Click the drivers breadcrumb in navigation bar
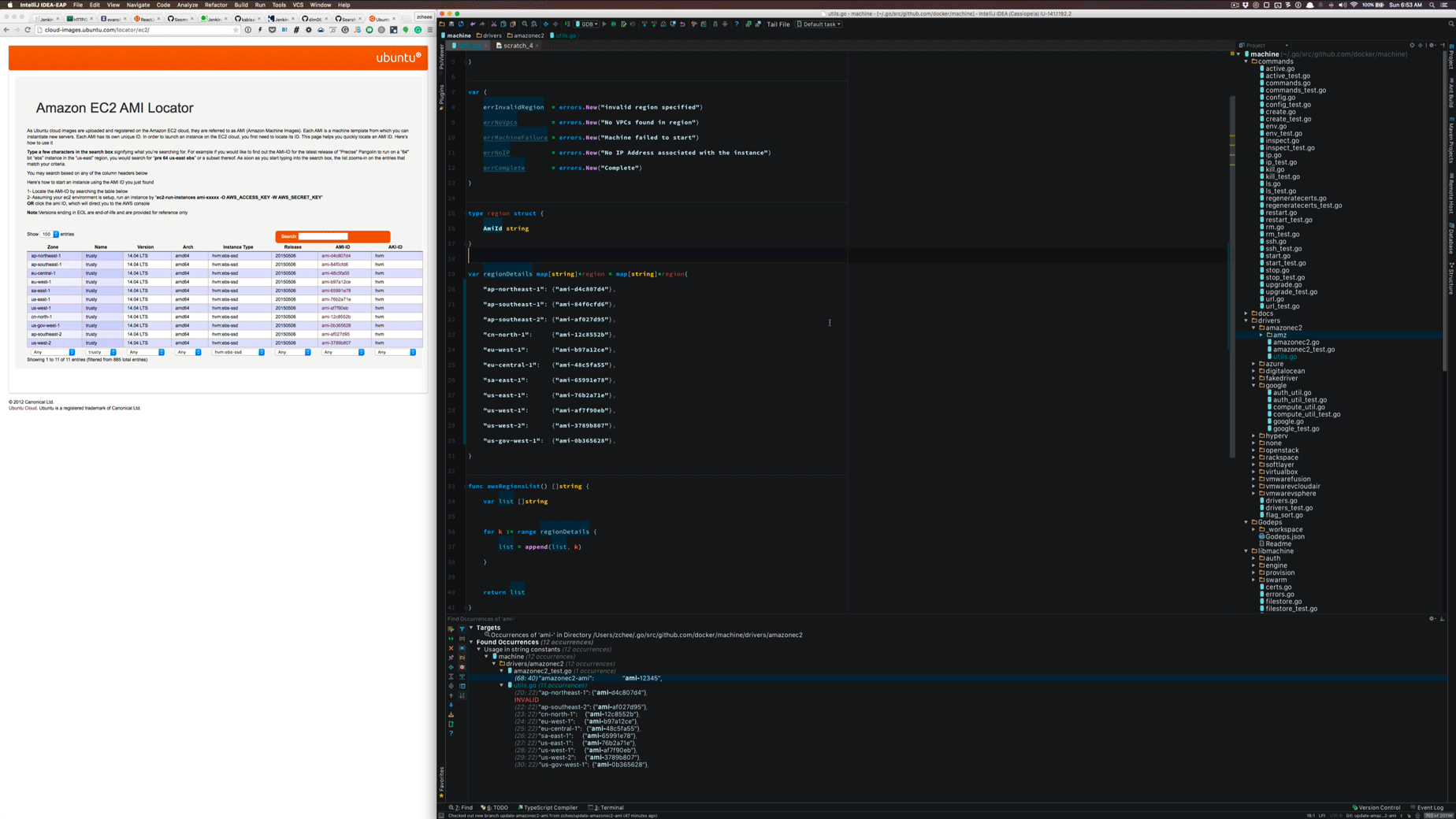This screenshot has height=819, width=1456. pyautogui.click(x=489, y=35)
